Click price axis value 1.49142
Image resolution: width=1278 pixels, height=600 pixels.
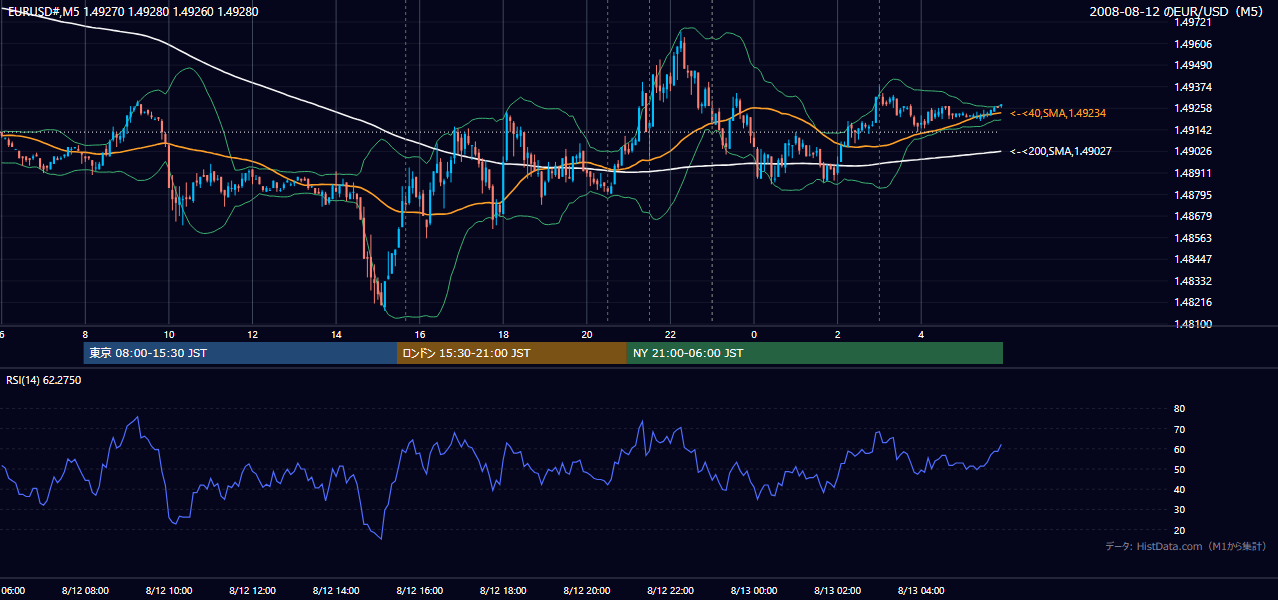(x=1192, y=130)
